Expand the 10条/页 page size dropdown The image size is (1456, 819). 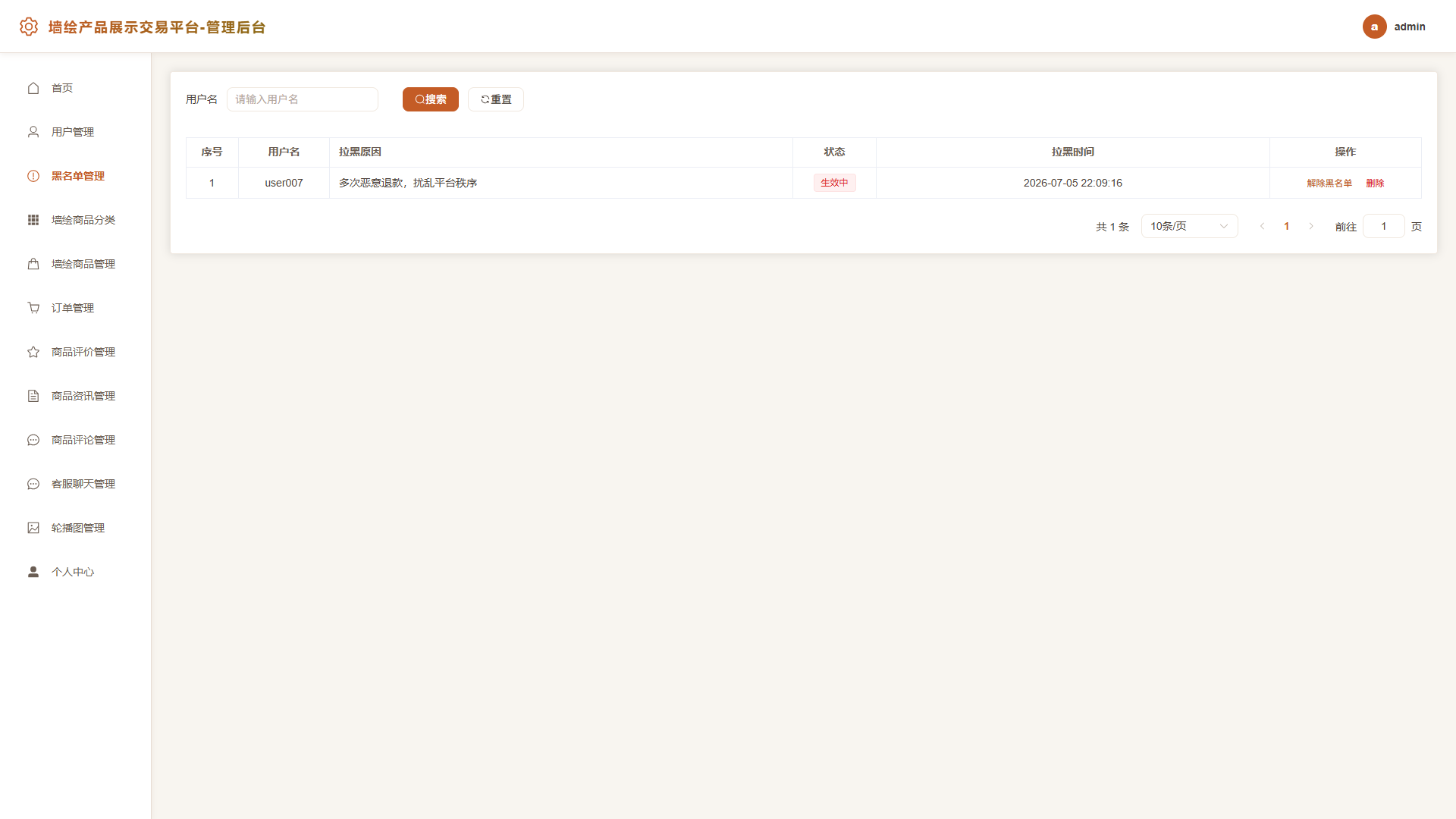click(1189, 226)
